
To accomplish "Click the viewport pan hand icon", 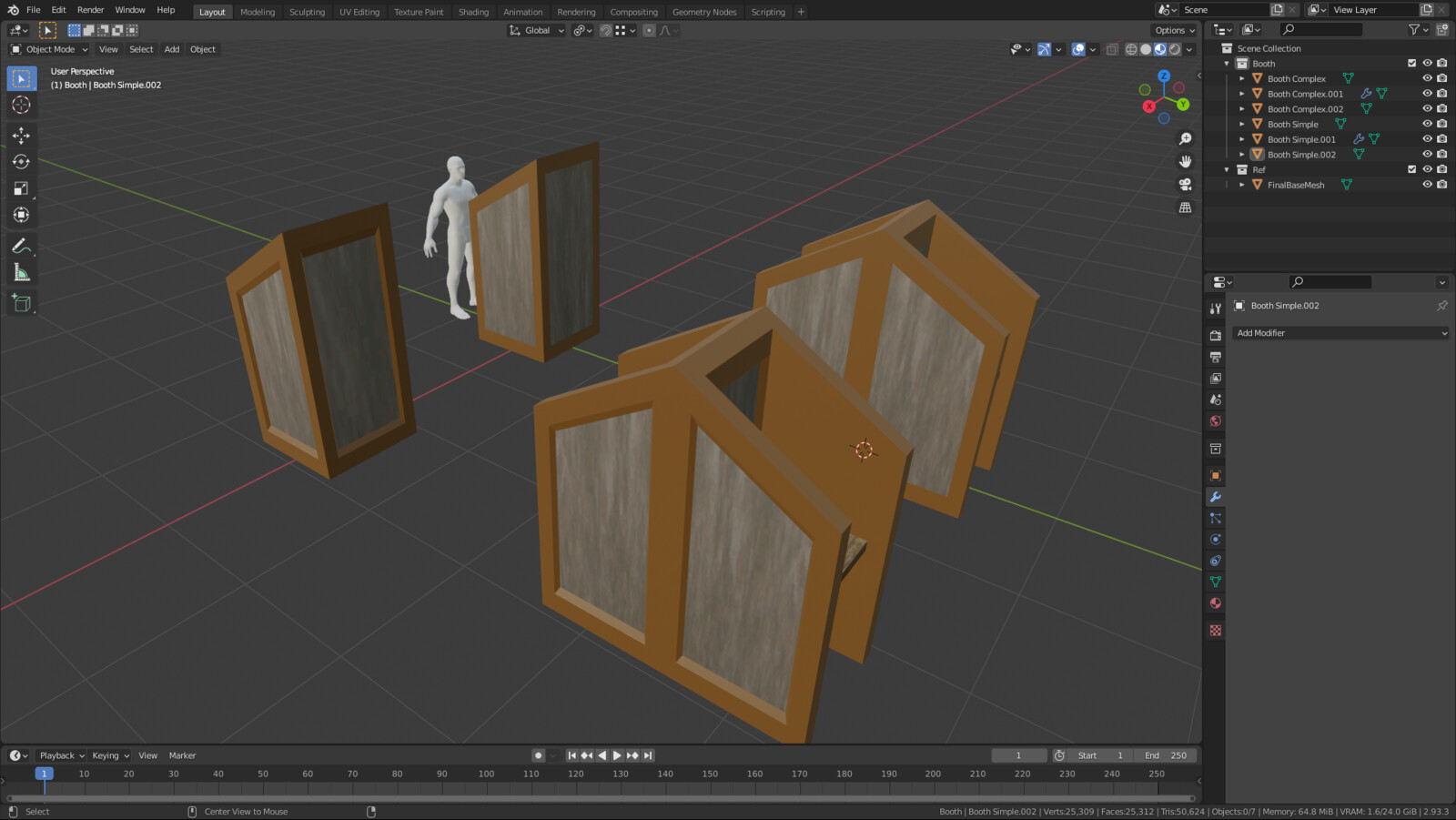I will (x=1185, y=162).
